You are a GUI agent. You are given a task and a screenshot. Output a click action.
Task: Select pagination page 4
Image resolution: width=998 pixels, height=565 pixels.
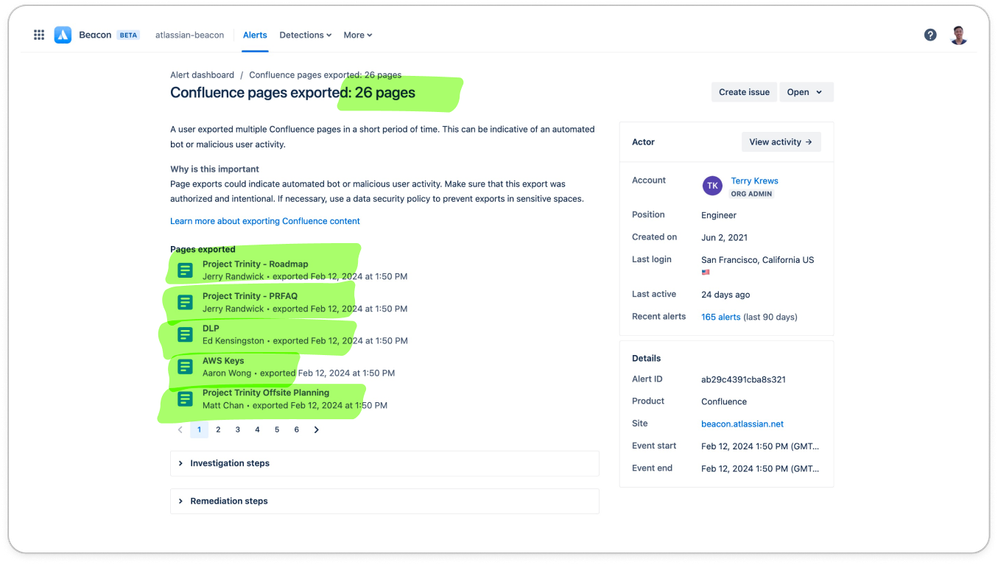click(257, 430)
